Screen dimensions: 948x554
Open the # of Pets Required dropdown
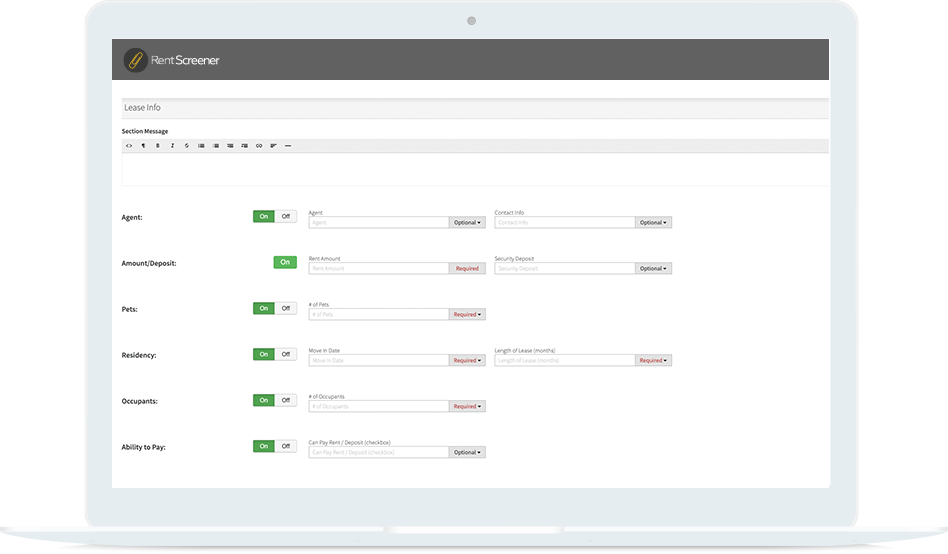pyautogui.click(x=467, y=314)
